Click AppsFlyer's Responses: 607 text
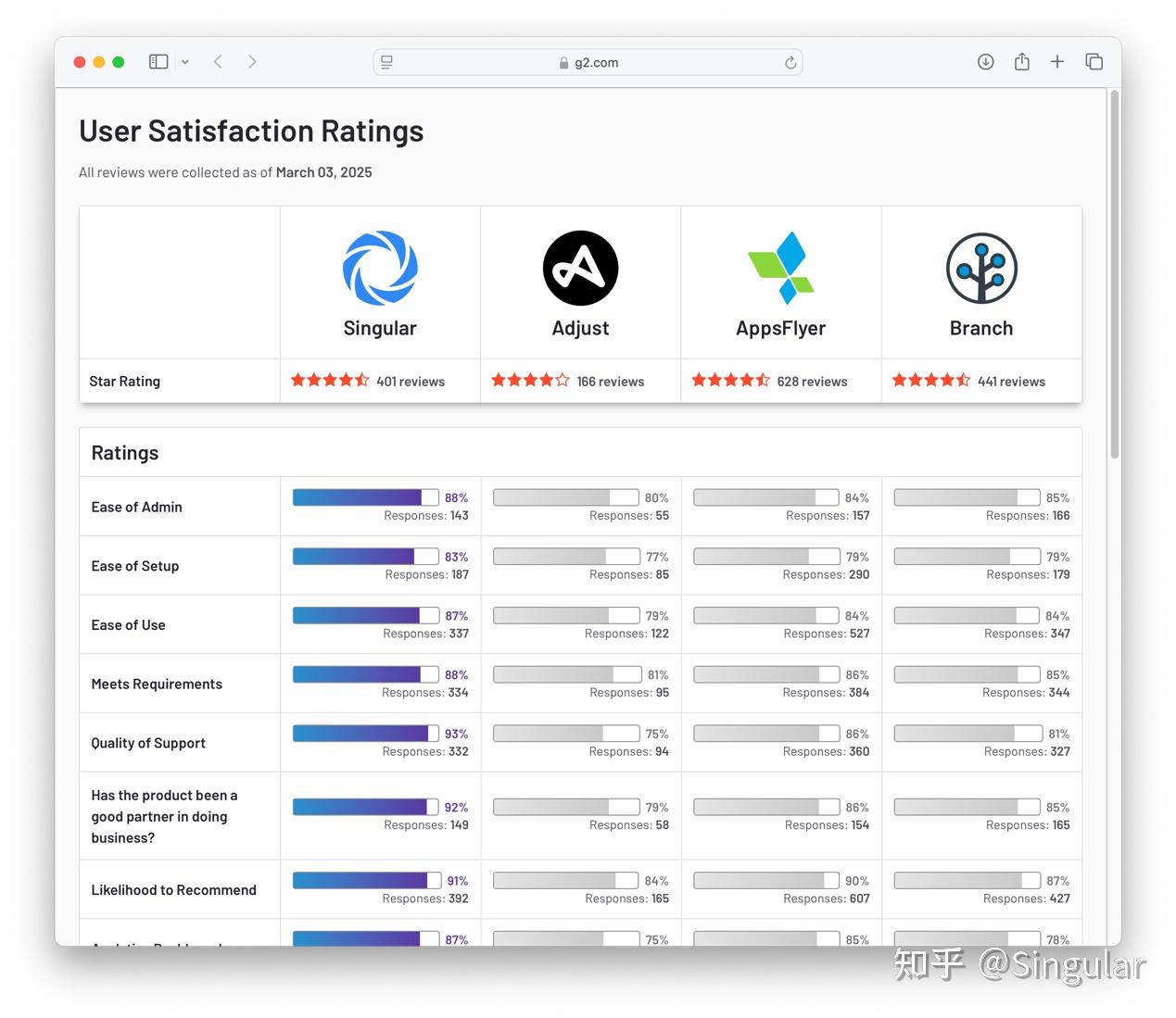Image resolution: width=1176 pixels, height=1018 pixels. pos(827,899)
